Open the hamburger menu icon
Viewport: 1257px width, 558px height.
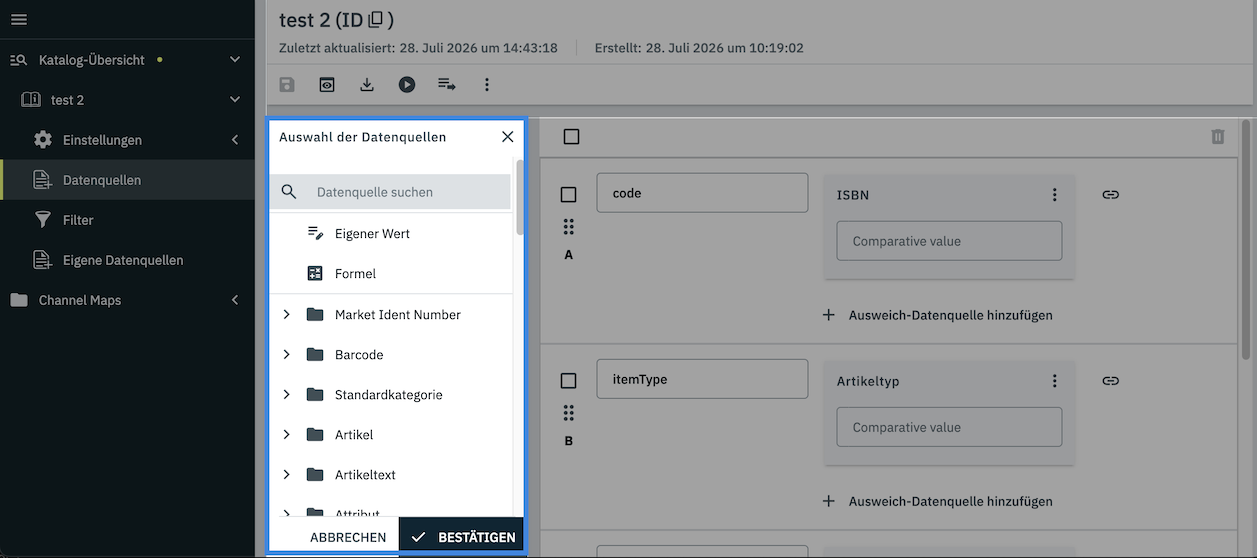[x=19, y=20]
